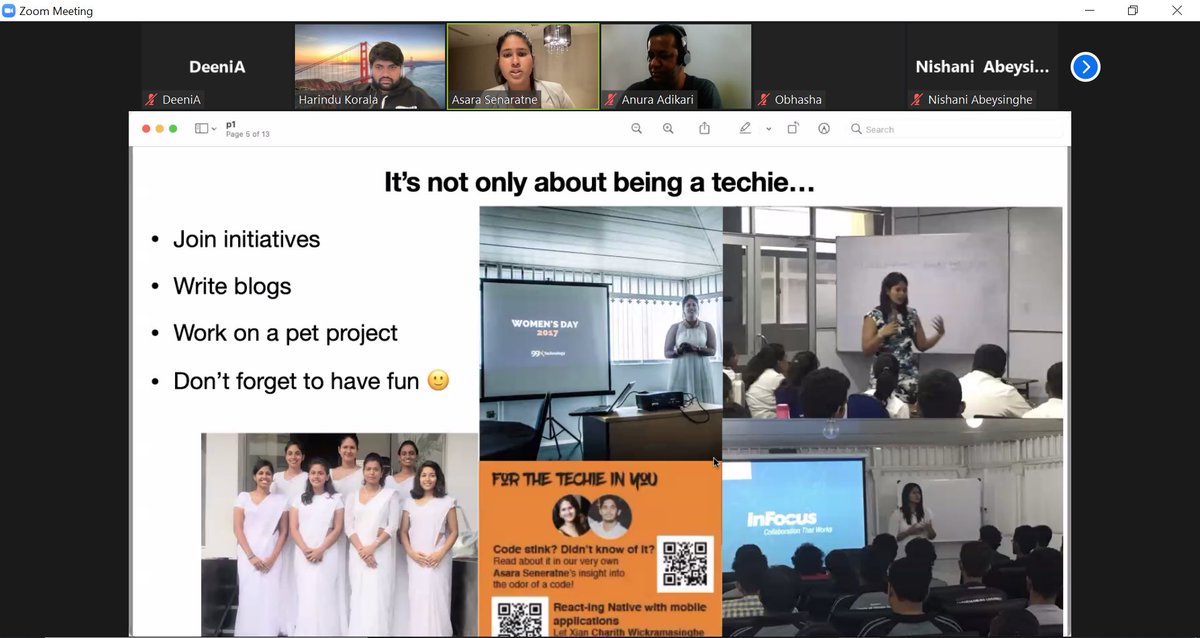The width and height of the screenshot is (1200, 638).
Task: Open the Share icon in Preview toolbar
Action: 705,128
